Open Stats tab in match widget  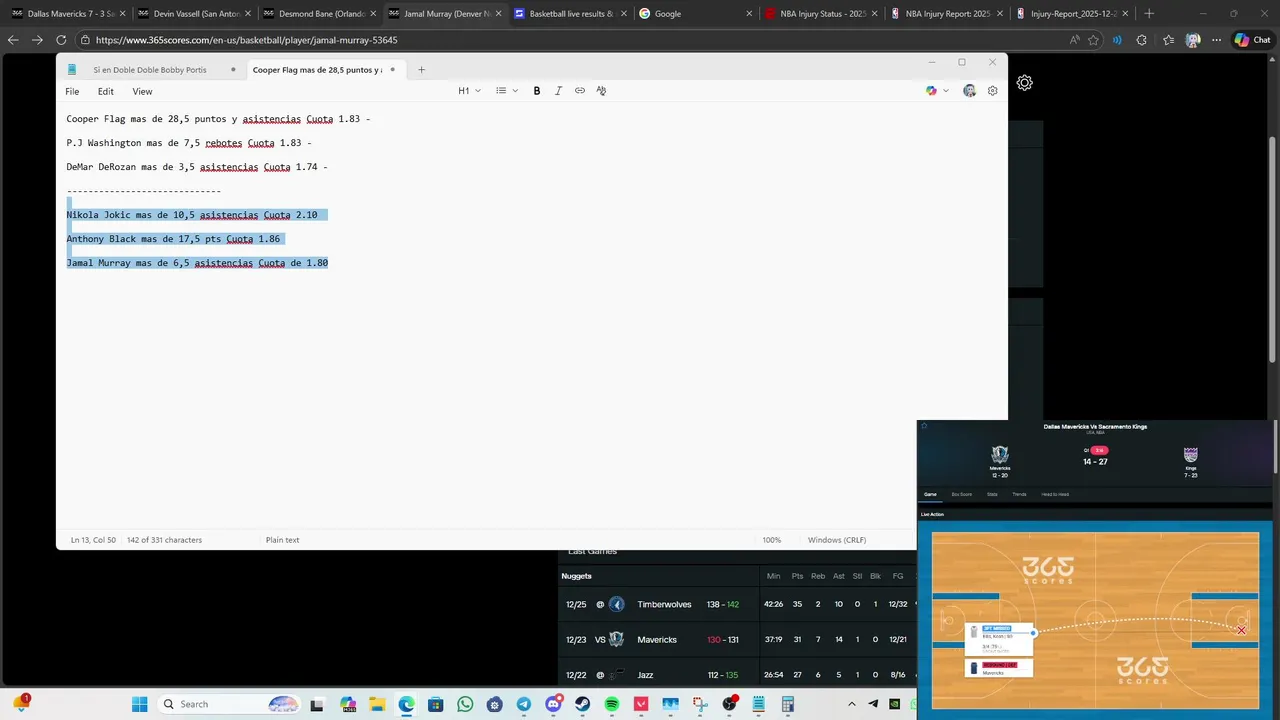tap(992, 494)
